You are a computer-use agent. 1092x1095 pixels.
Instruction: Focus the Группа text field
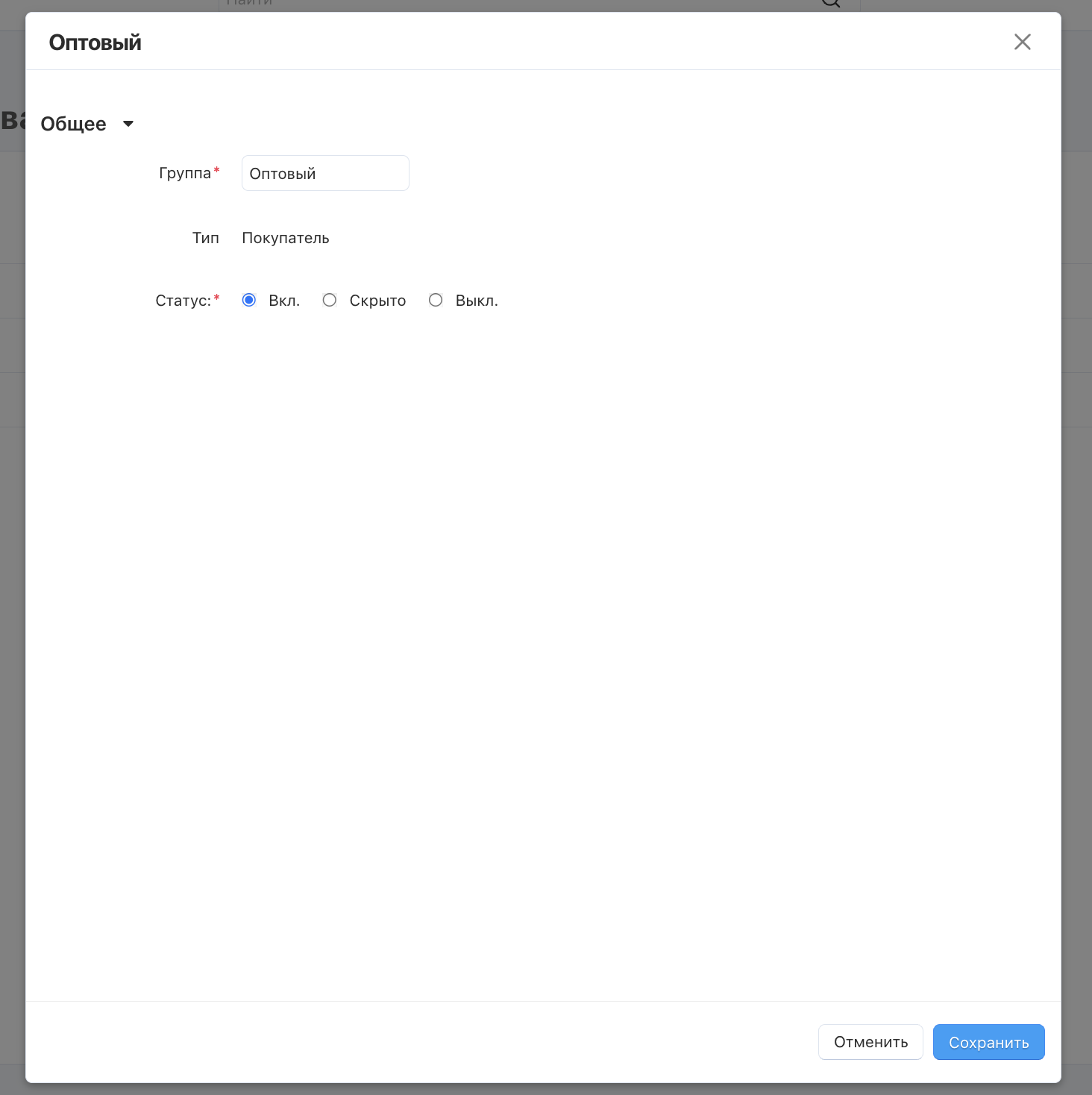[325, 173]
